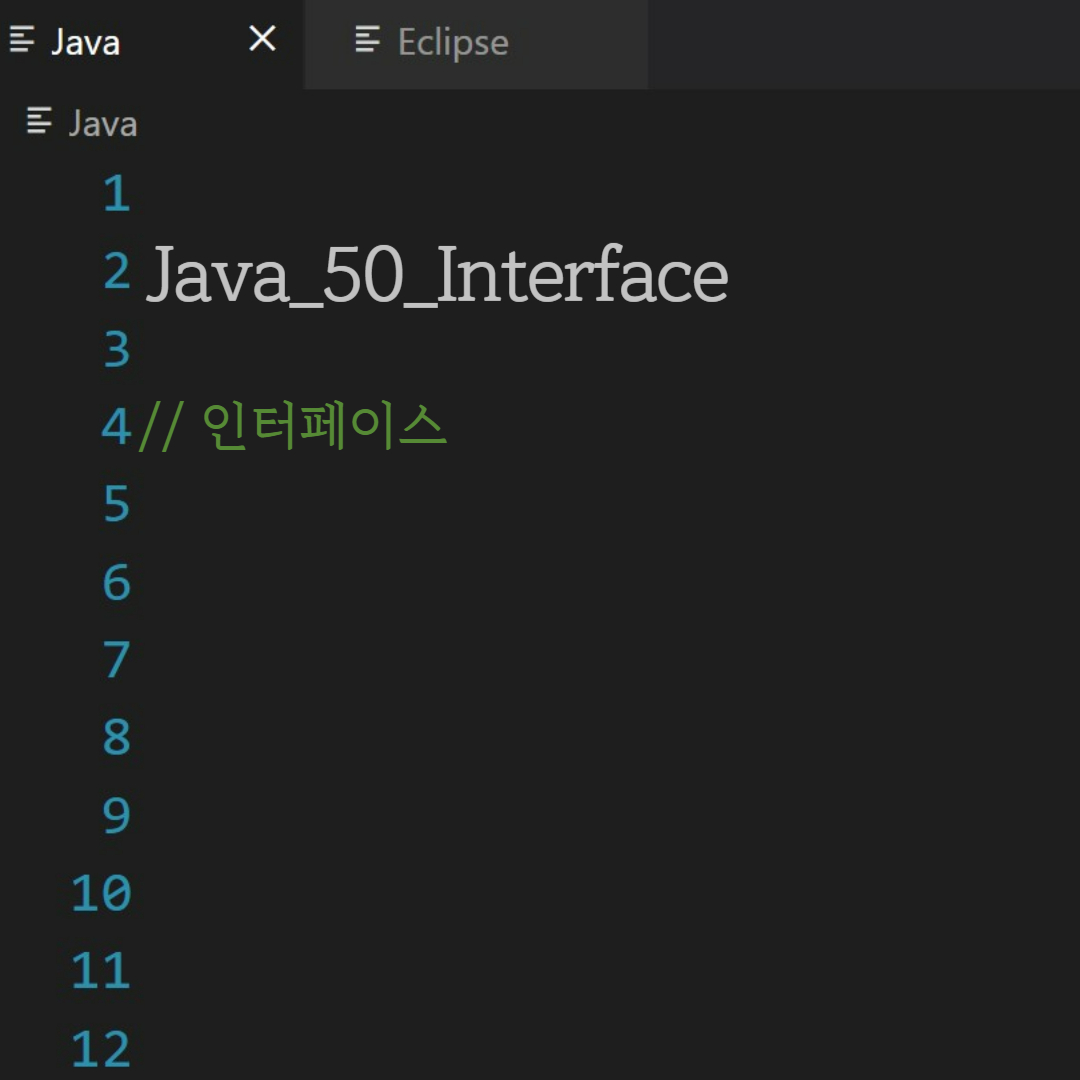Click the // 인터페이스 comment on line 4

pos(293,427)
